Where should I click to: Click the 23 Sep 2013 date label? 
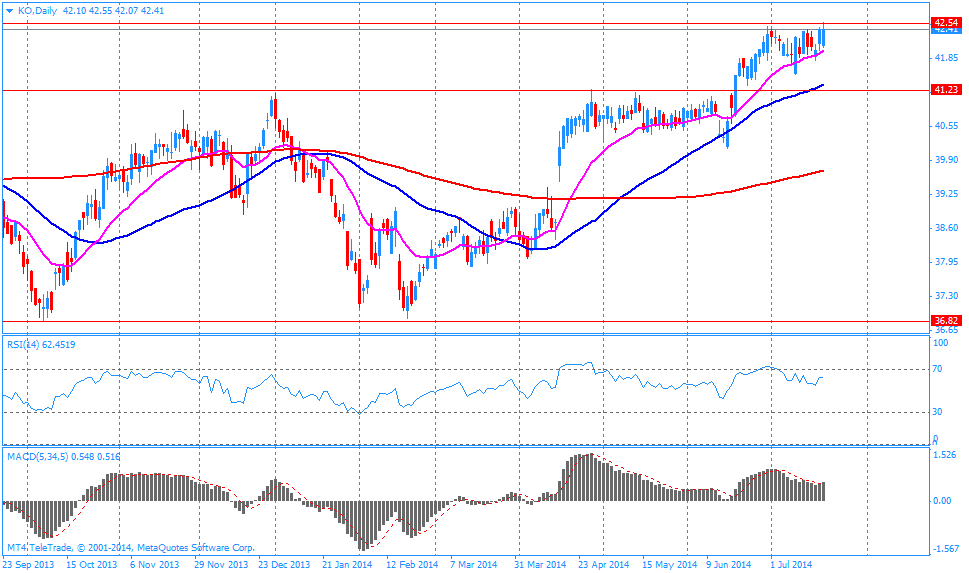coord(28,564)
